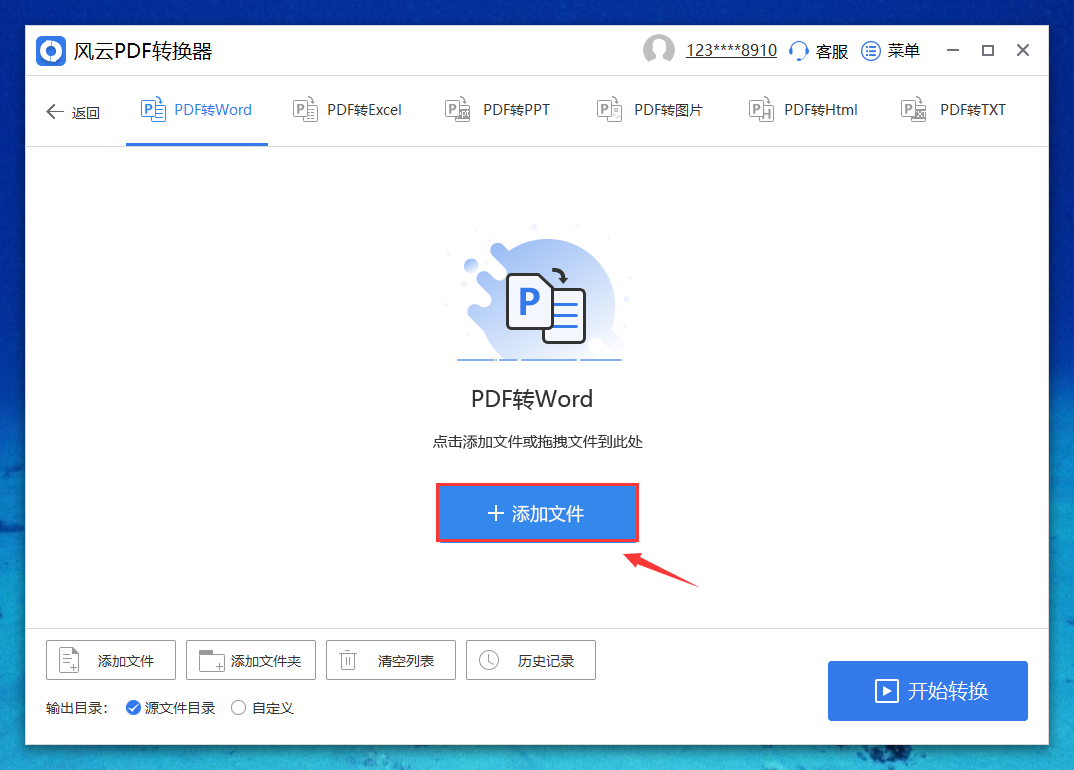
Task: Click the 返回 back arrow icon
Action: [55, 111]
